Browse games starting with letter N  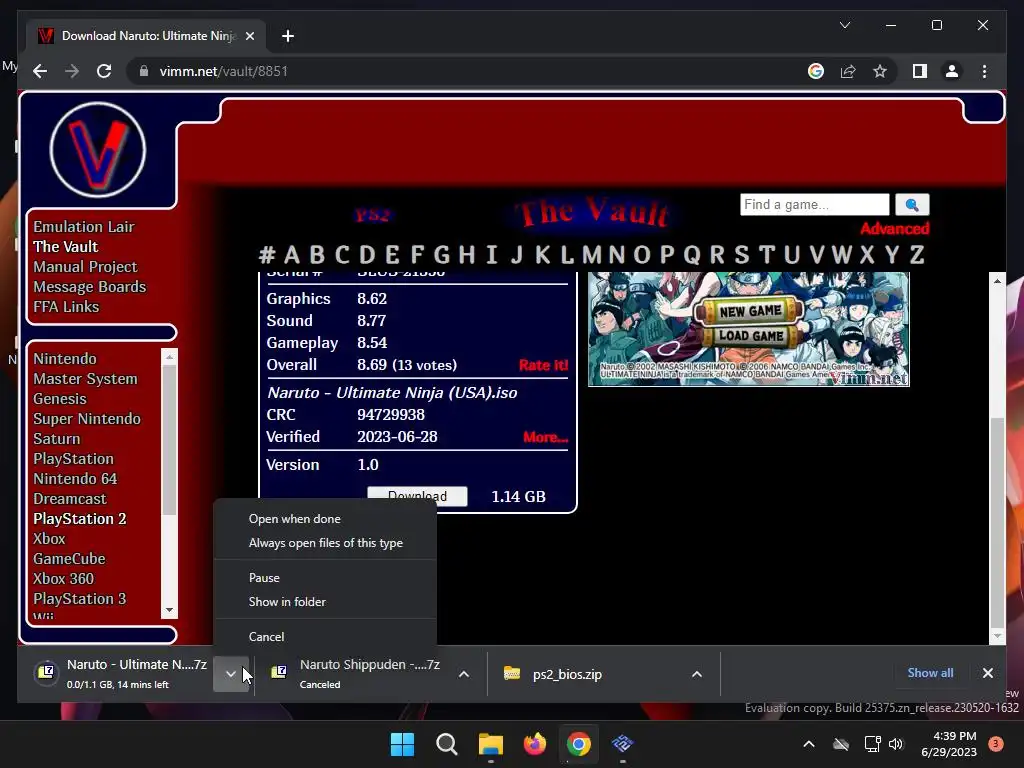tap(616, 255)
